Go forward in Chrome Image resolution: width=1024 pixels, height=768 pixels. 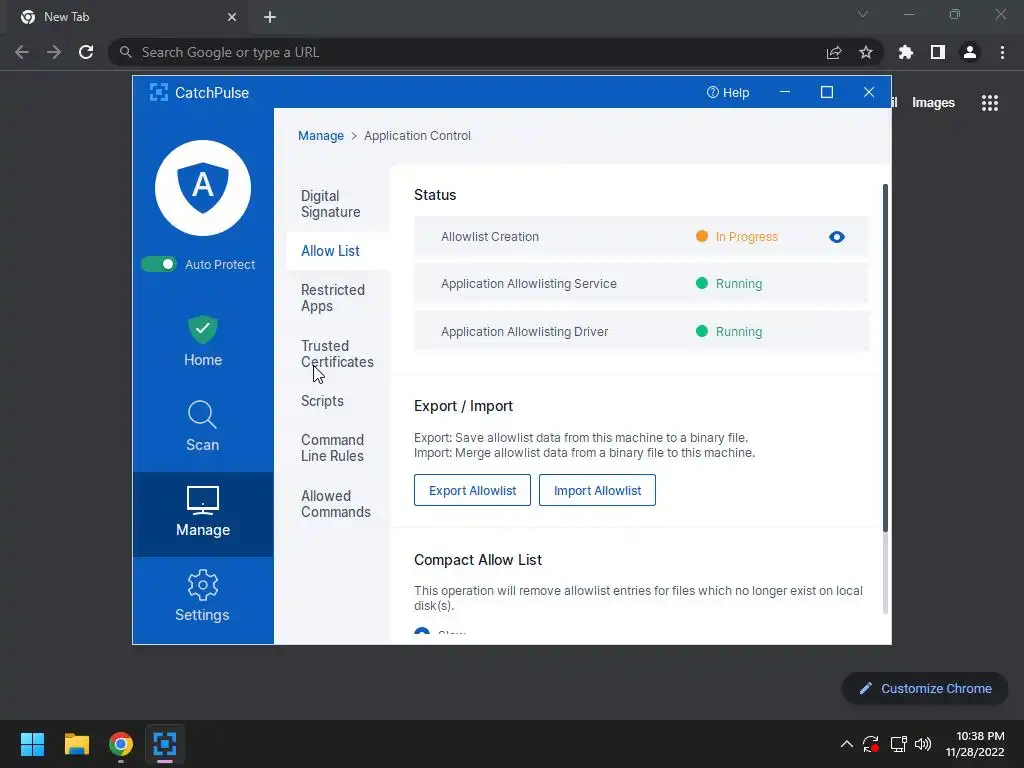click(x=54, y=52)
